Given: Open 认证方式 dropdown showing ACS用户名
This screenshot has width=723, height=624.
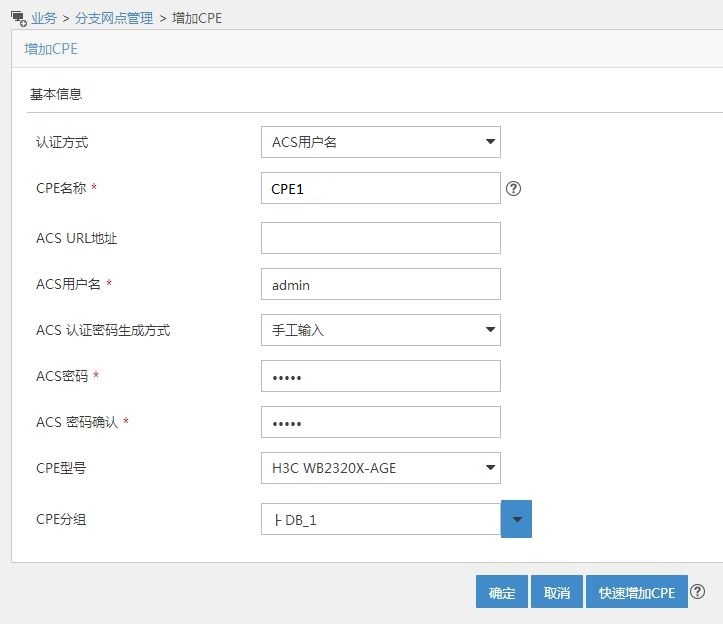Looking at the screenshot, I should [x=381, y=142].
